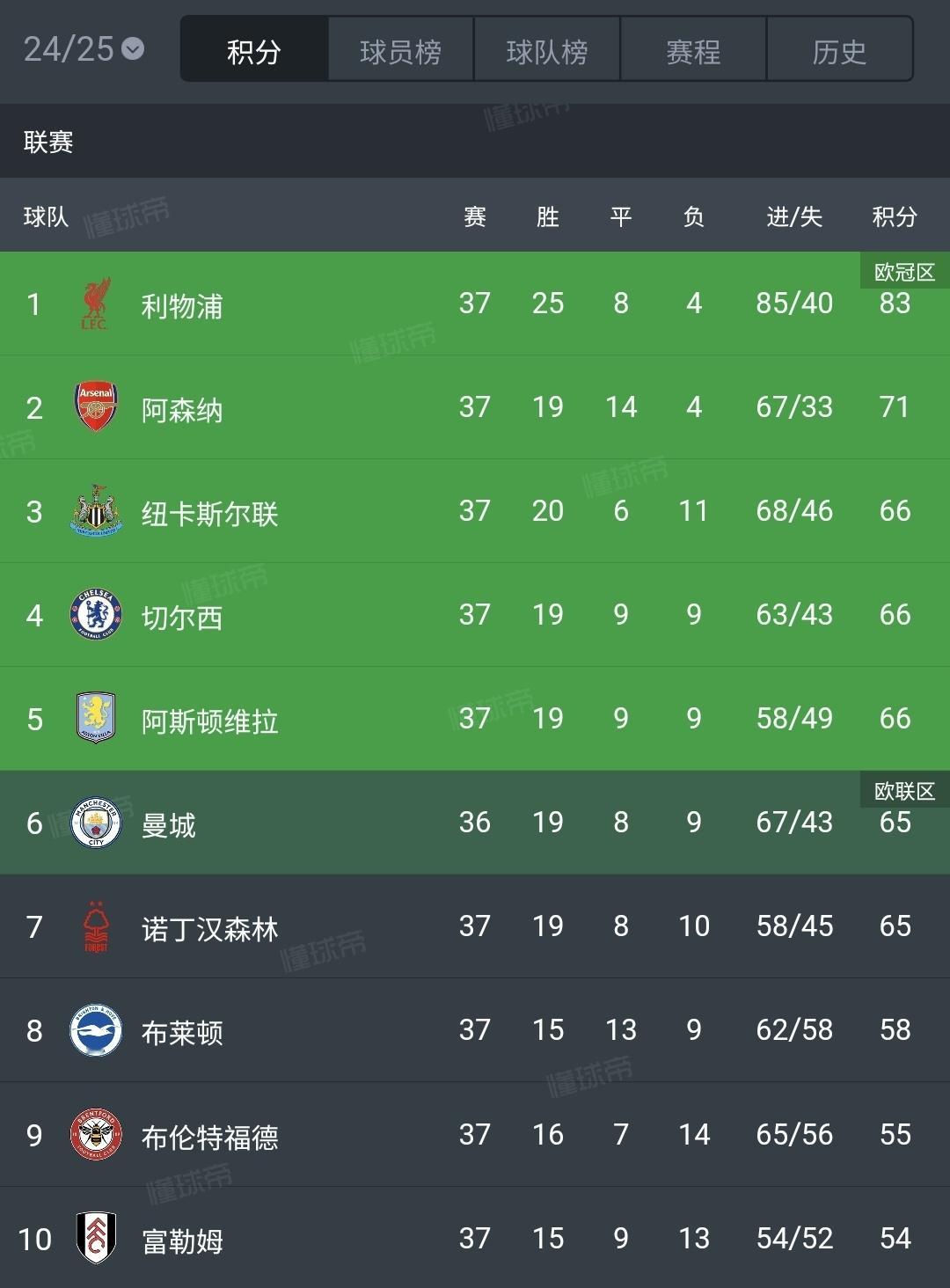Tap the Brentford club crest
Screen dimensions: 950x1288
tap(96, 1135)
